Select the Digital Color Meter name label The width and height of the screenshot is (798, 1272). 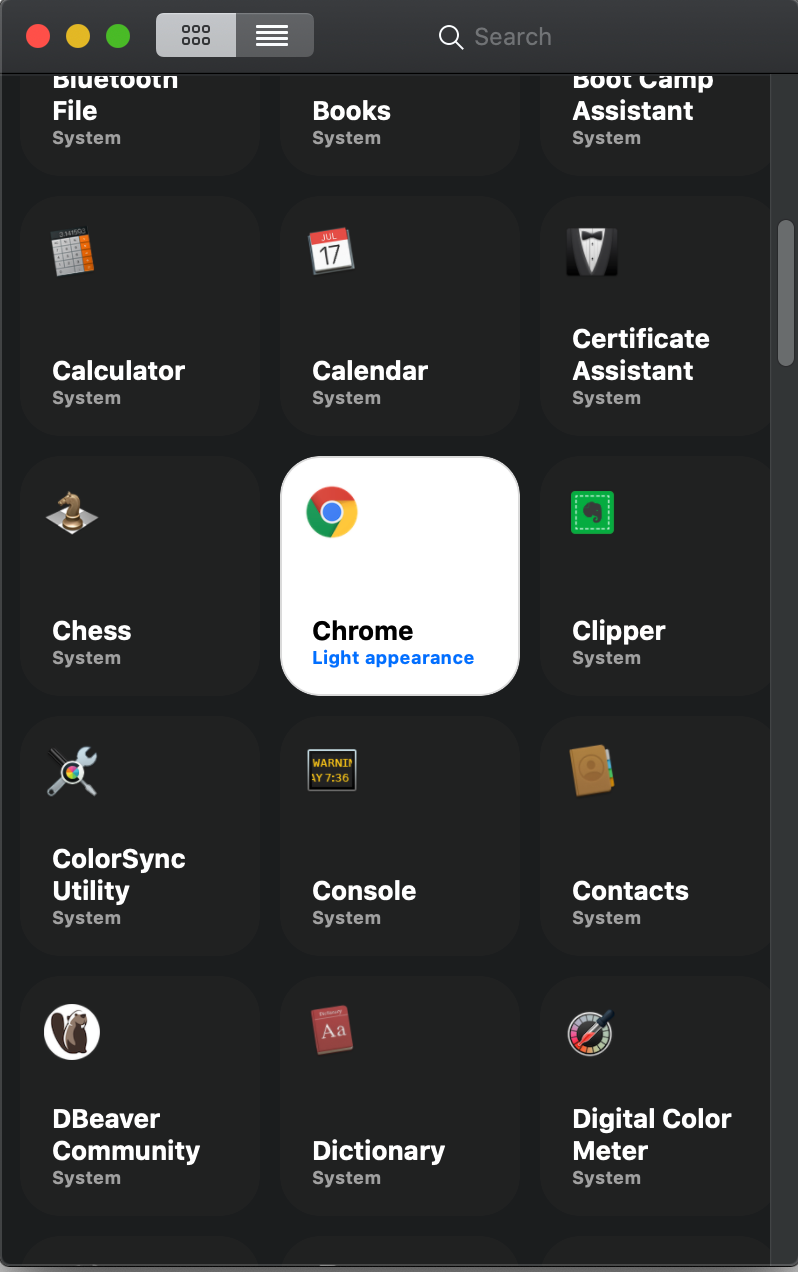652,1135
